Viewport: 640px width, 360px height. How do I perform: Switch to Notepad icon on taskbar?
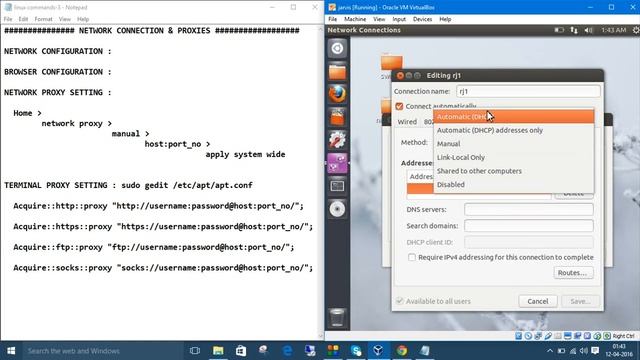[424, 351]
